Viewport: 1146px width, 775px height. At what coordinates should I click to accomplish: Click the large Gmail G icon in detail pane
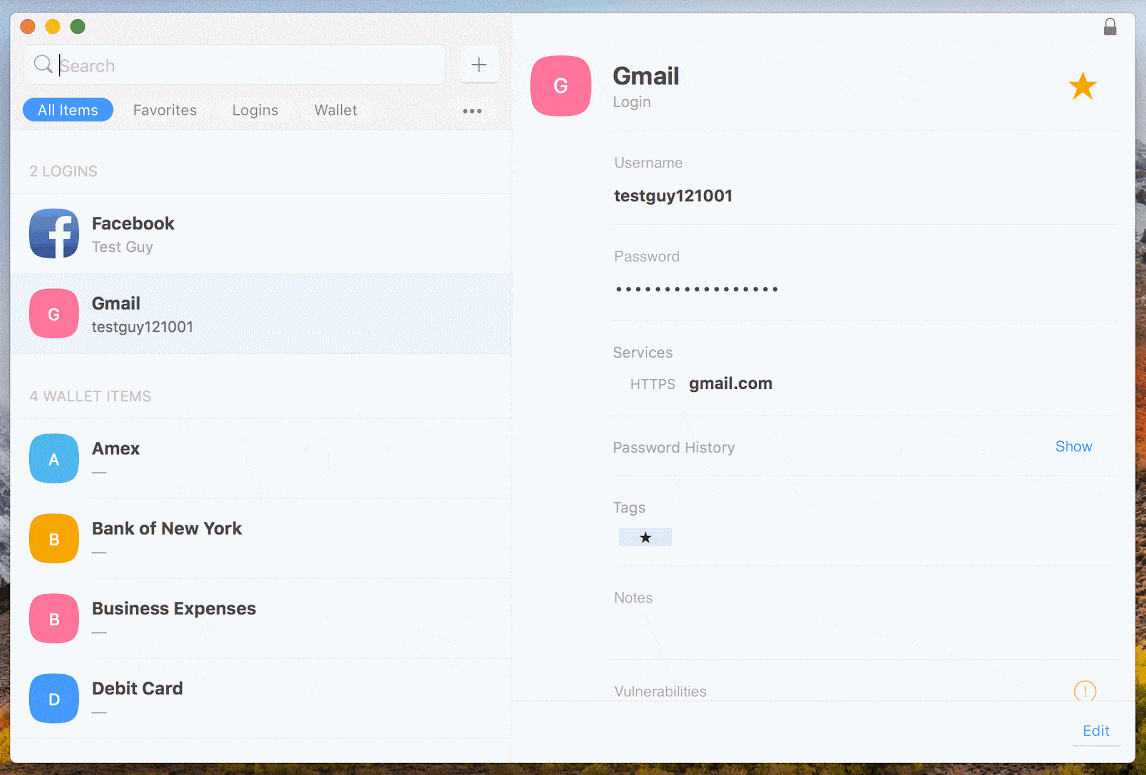tap(561, 86)
